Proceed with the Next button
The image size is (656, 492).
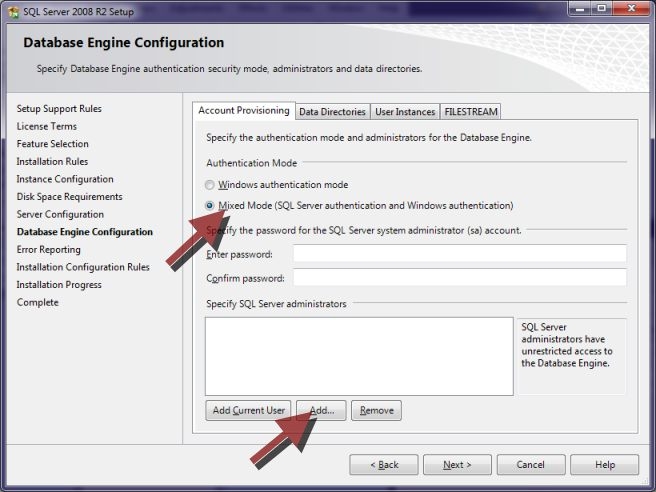(x=457, y=465)
